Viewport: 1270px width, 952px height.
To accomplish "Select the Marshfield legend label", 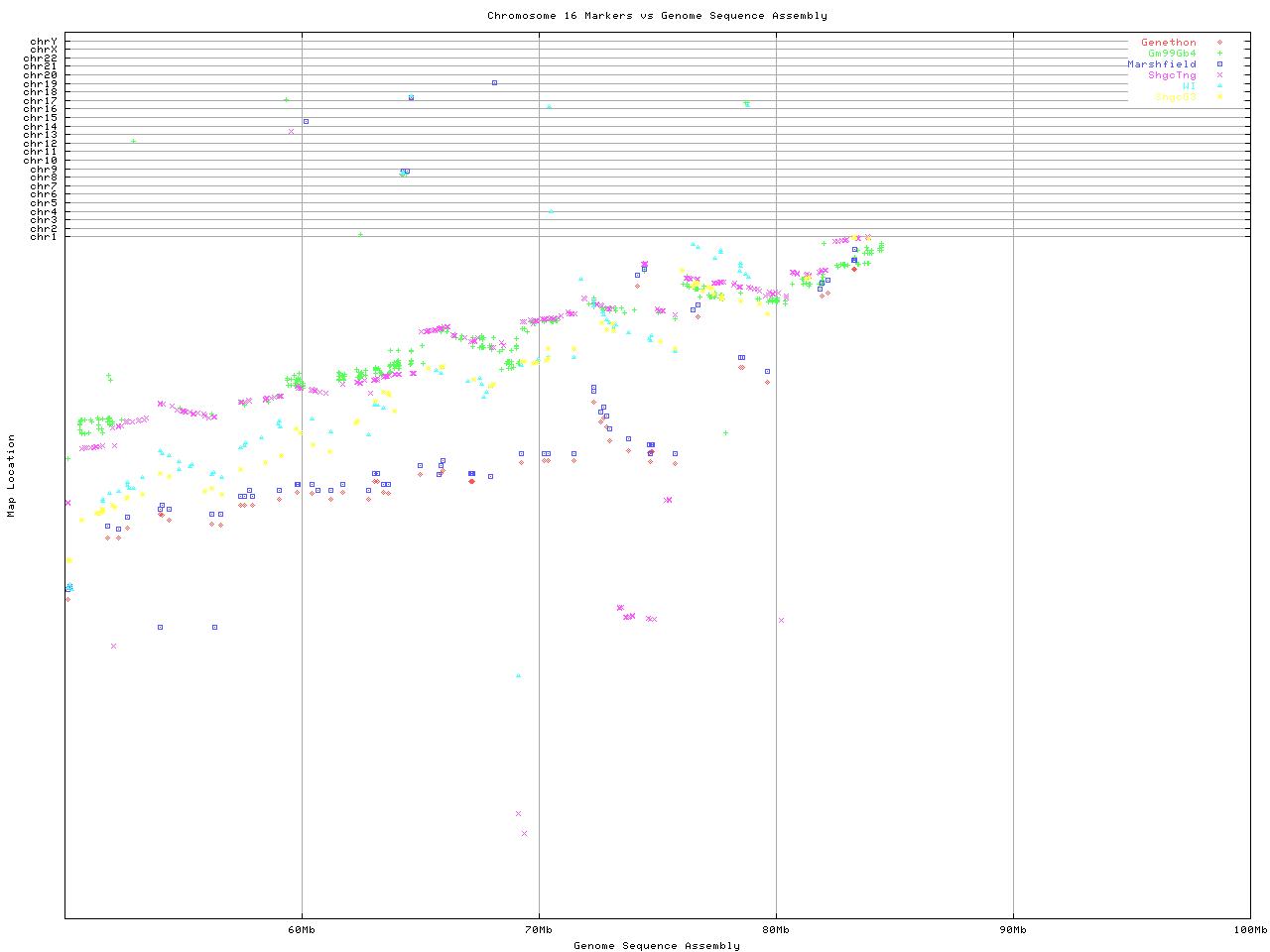I will (x=1161, y=64).
